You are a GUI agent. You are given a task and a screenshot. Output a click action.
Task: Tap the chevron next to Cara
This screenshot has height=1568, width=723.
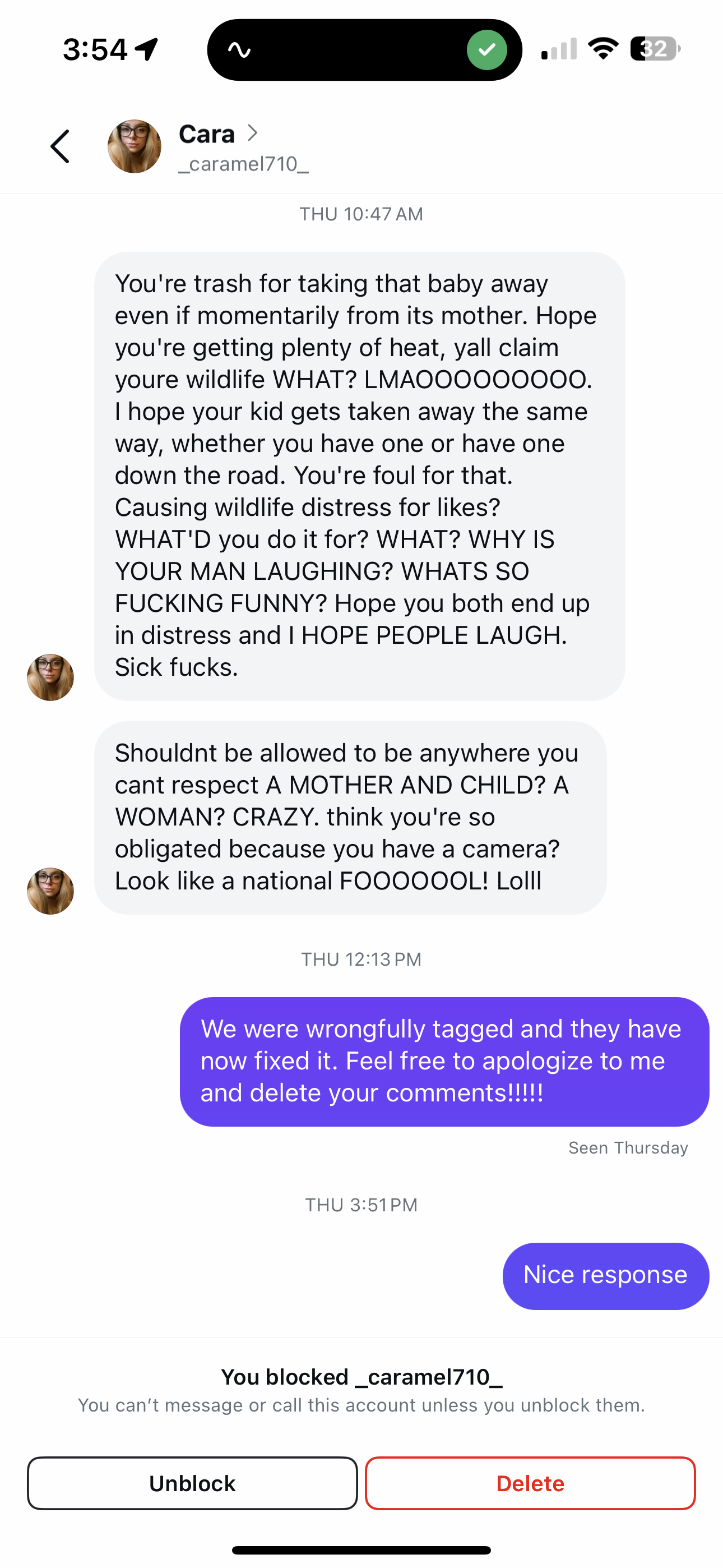tap(253, 133)
